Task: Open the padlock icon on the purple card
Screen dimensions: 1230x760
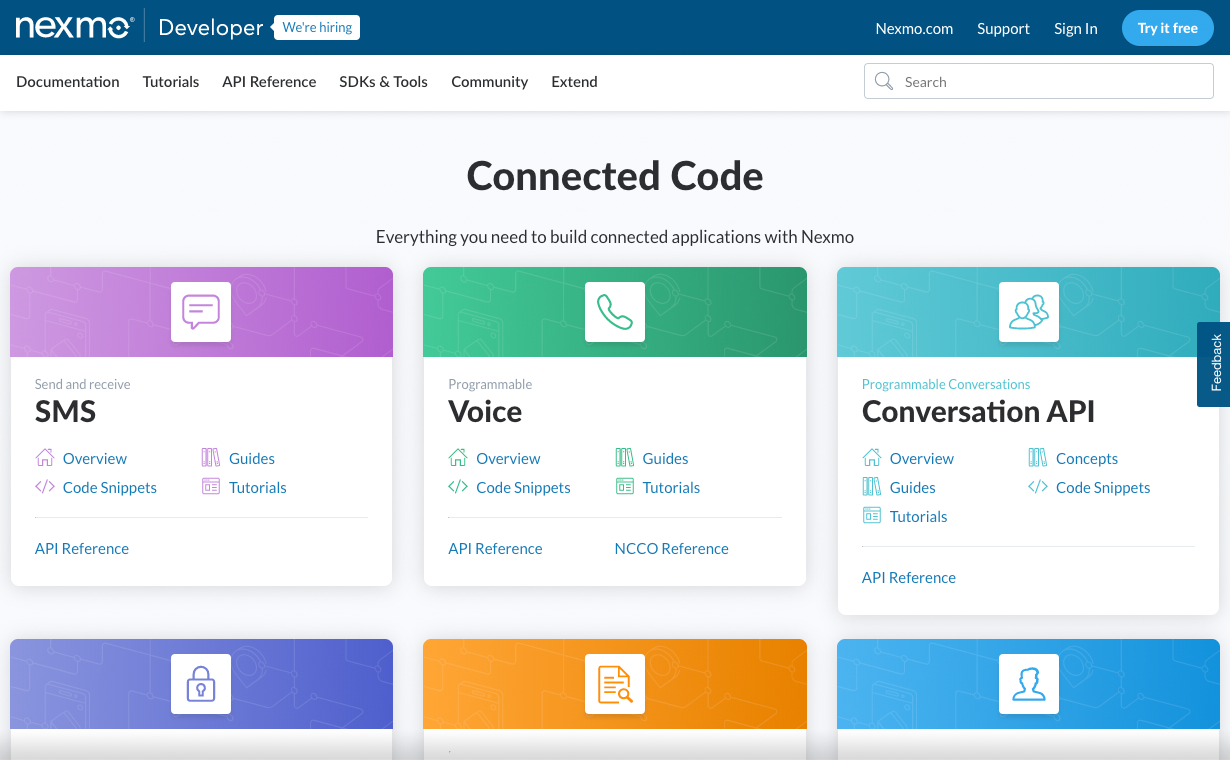Action: click(200, 684)
